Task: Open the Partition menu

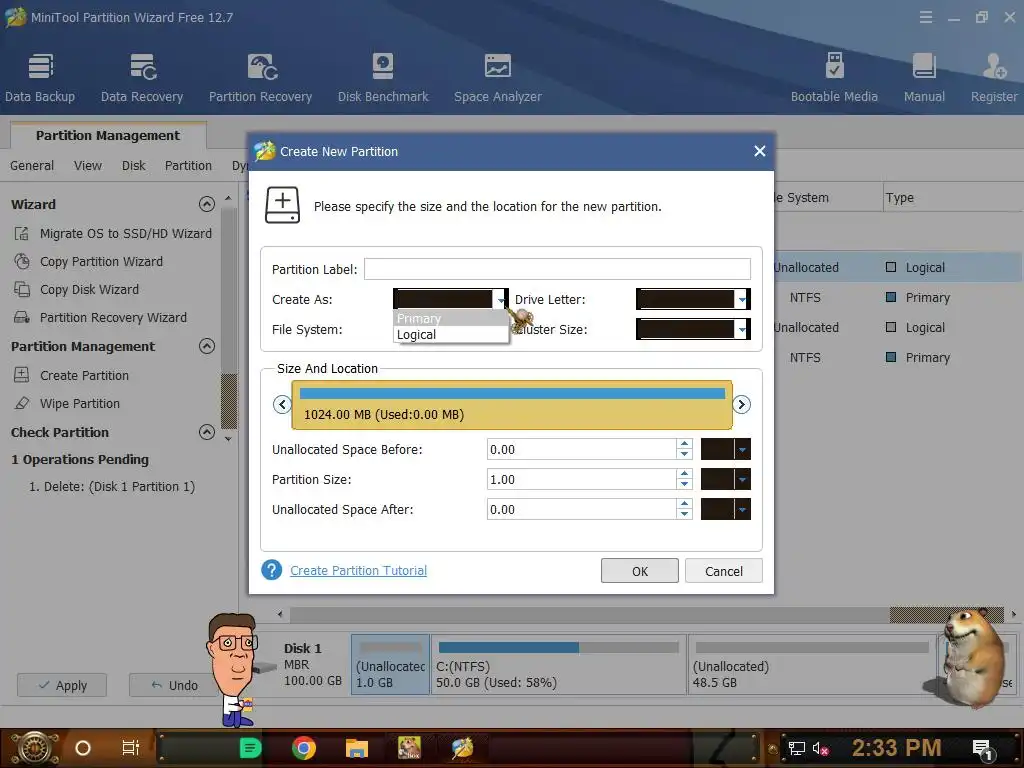Action: click(188, 166)
